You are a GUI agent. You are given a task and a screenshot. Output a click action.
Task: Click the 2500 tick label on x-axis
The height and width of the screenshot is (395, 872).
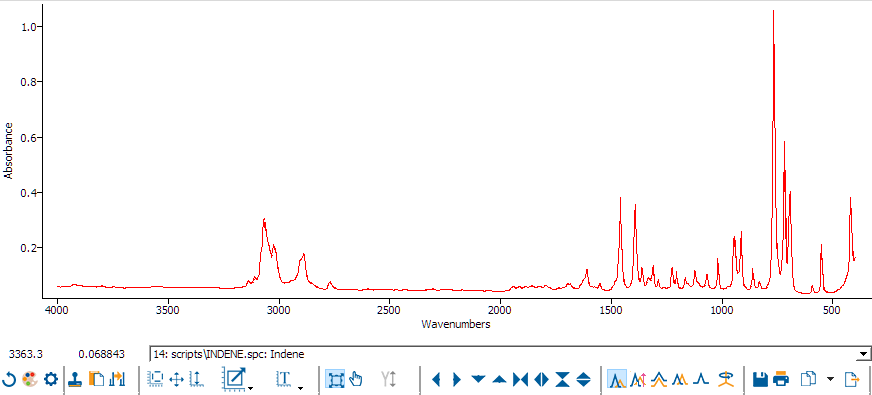(x=389, y=309)
